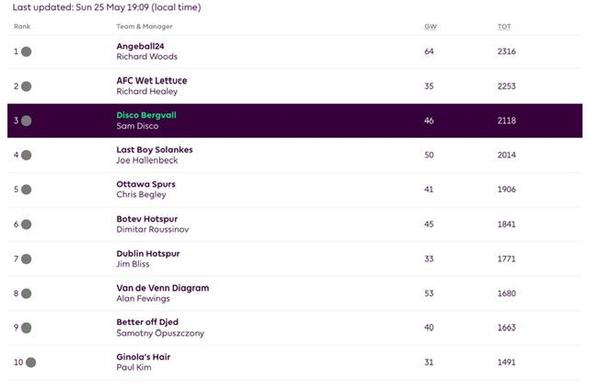Image resolution: width=589 pixels, height=391 pixels.
Task: Click the rank movement icon for Last Boy Solankes
Action: coord(26,155)
